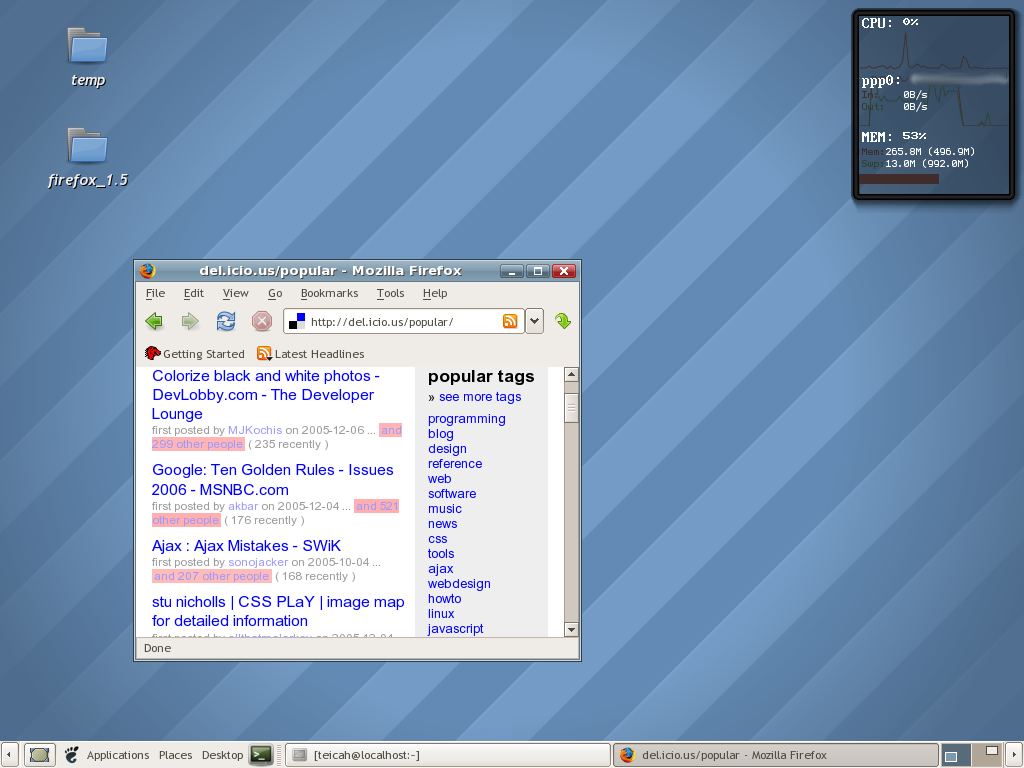
Task: Click the del.icio.us favicon in URL field
Action: pyautogui.click(x=297, y=321)
